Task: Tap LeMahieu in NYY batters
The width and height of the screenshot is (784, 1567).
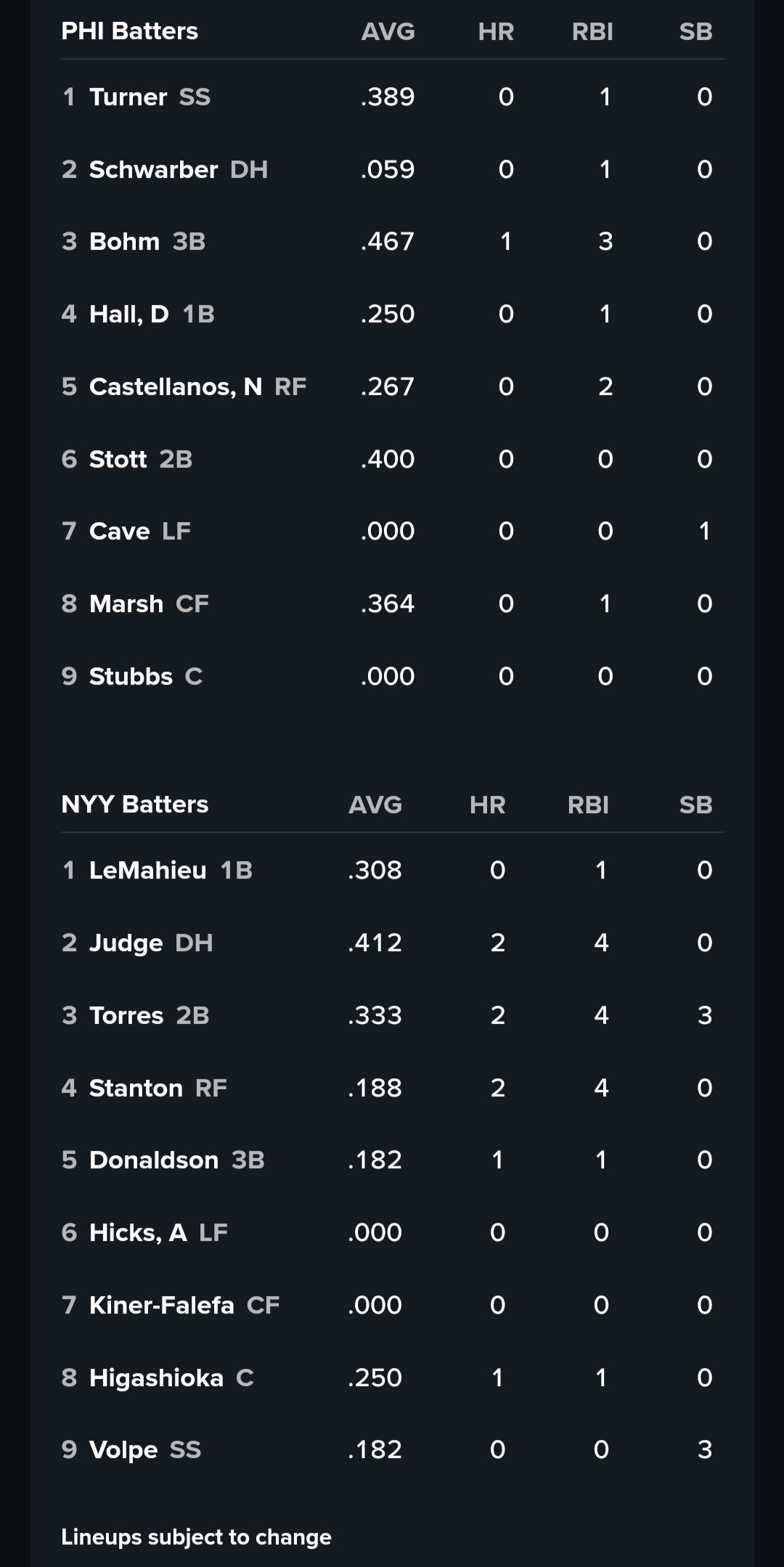Action: point(147,871)
